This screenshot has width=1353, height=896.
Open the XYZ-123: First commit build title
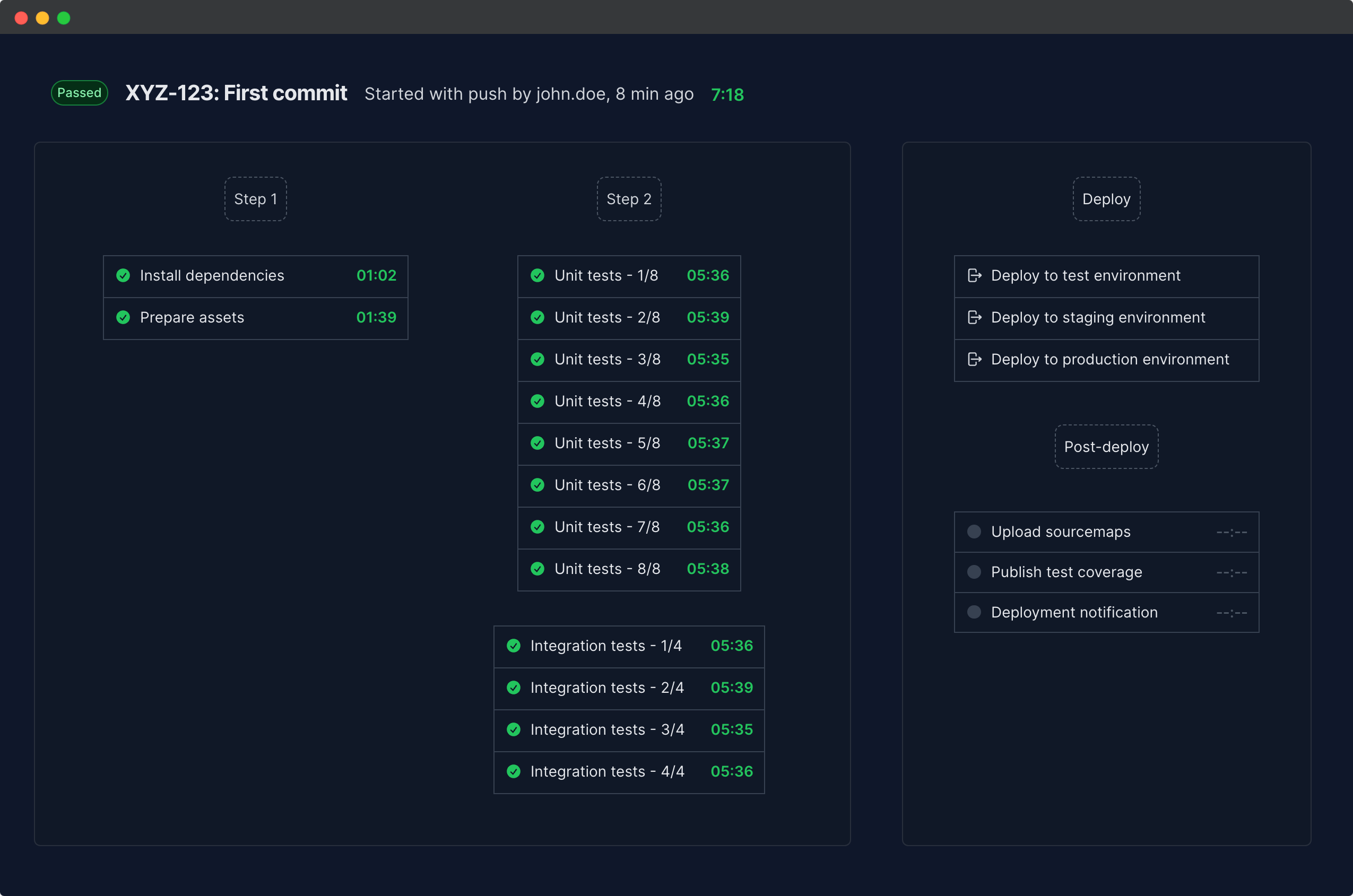[x=236, y=93]
